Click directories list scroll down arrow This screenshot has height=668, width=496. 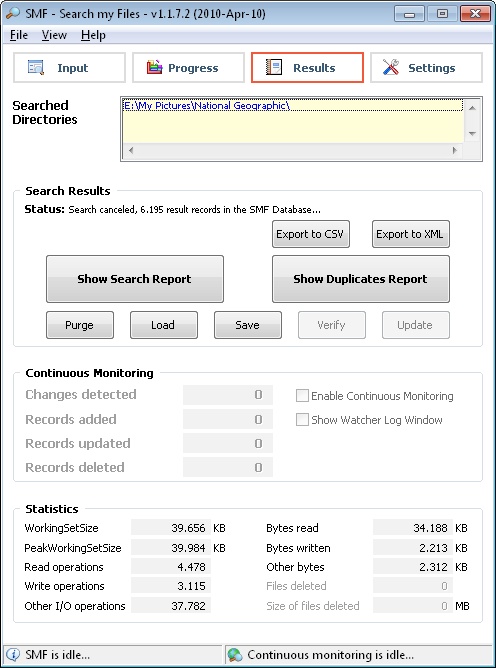click(x=472, y=134)
